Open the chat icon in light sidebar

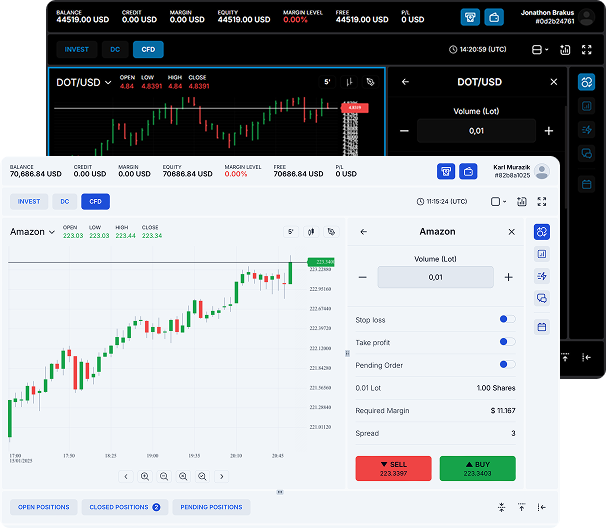click(542, 298)
